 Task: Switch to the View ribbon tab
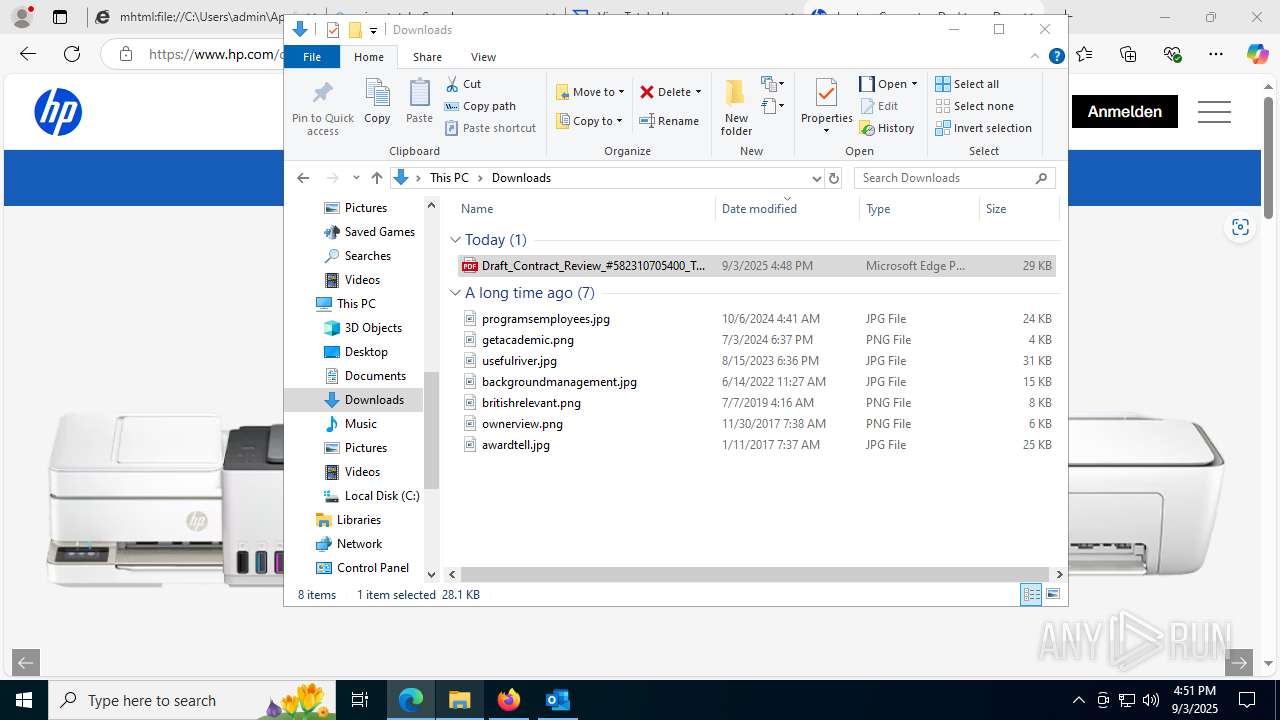point(483,57)
